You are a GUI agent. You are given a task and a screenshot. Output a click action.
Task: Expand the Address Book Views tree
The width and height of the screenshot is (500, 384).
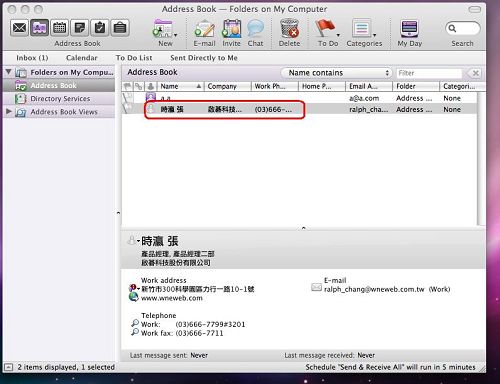pos(9,111)
